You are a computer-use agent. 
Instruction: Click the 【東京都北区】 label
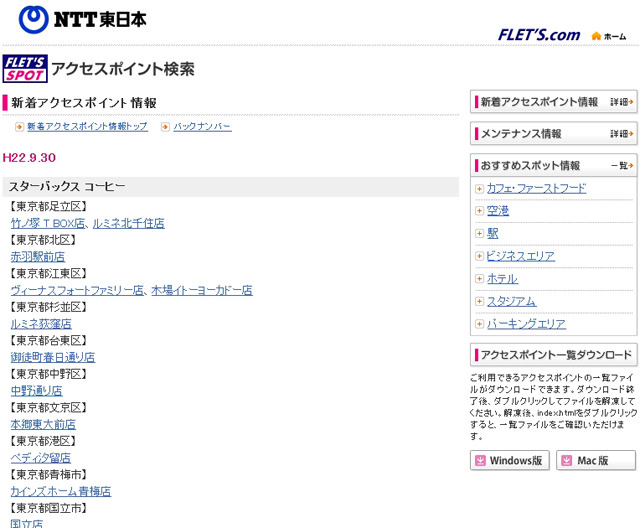[43, 240]
